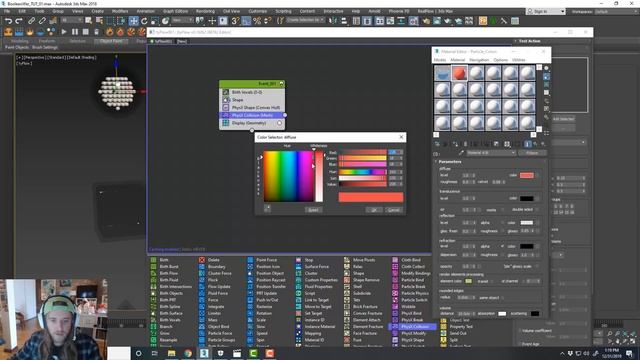Open the Rendering menu
This screenshot has width=640, height=360.
pyautogui.click(x=205, y=11)
